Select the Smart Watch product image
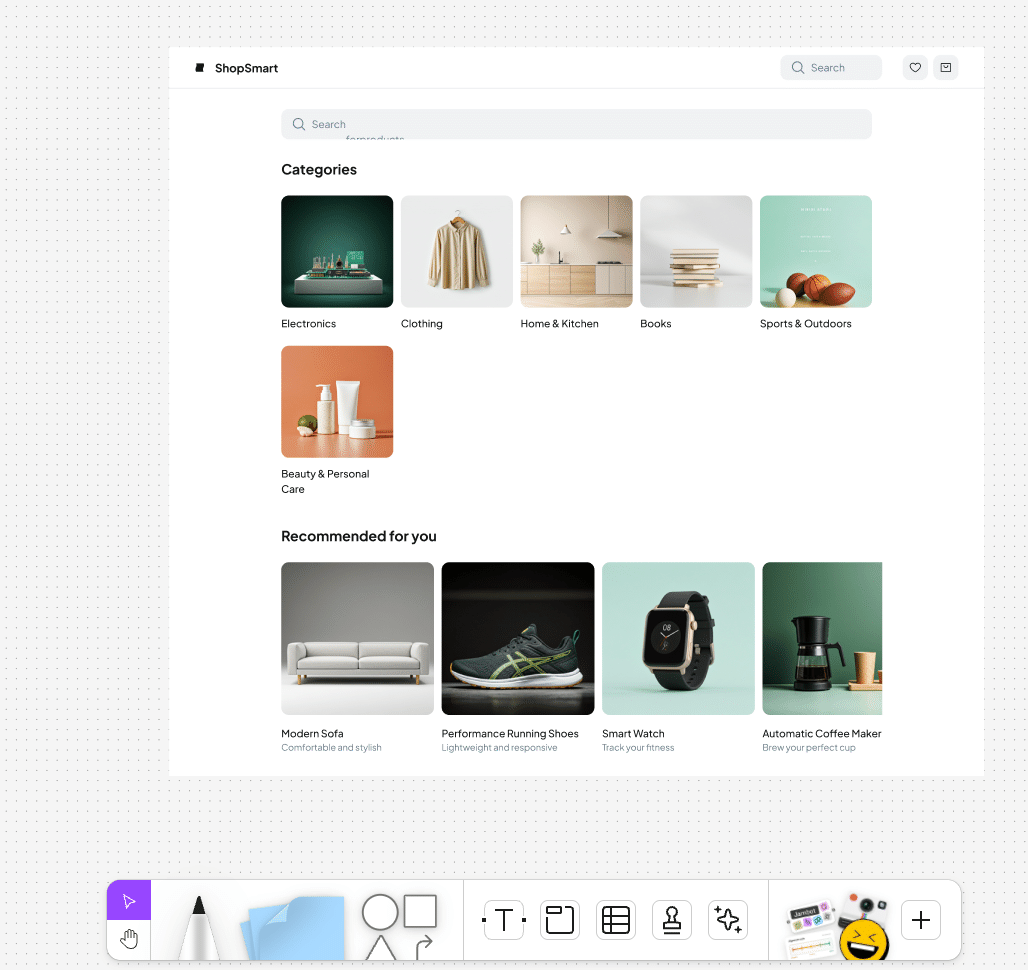This screenshot has height=970, width=1028. click(679, 638)
